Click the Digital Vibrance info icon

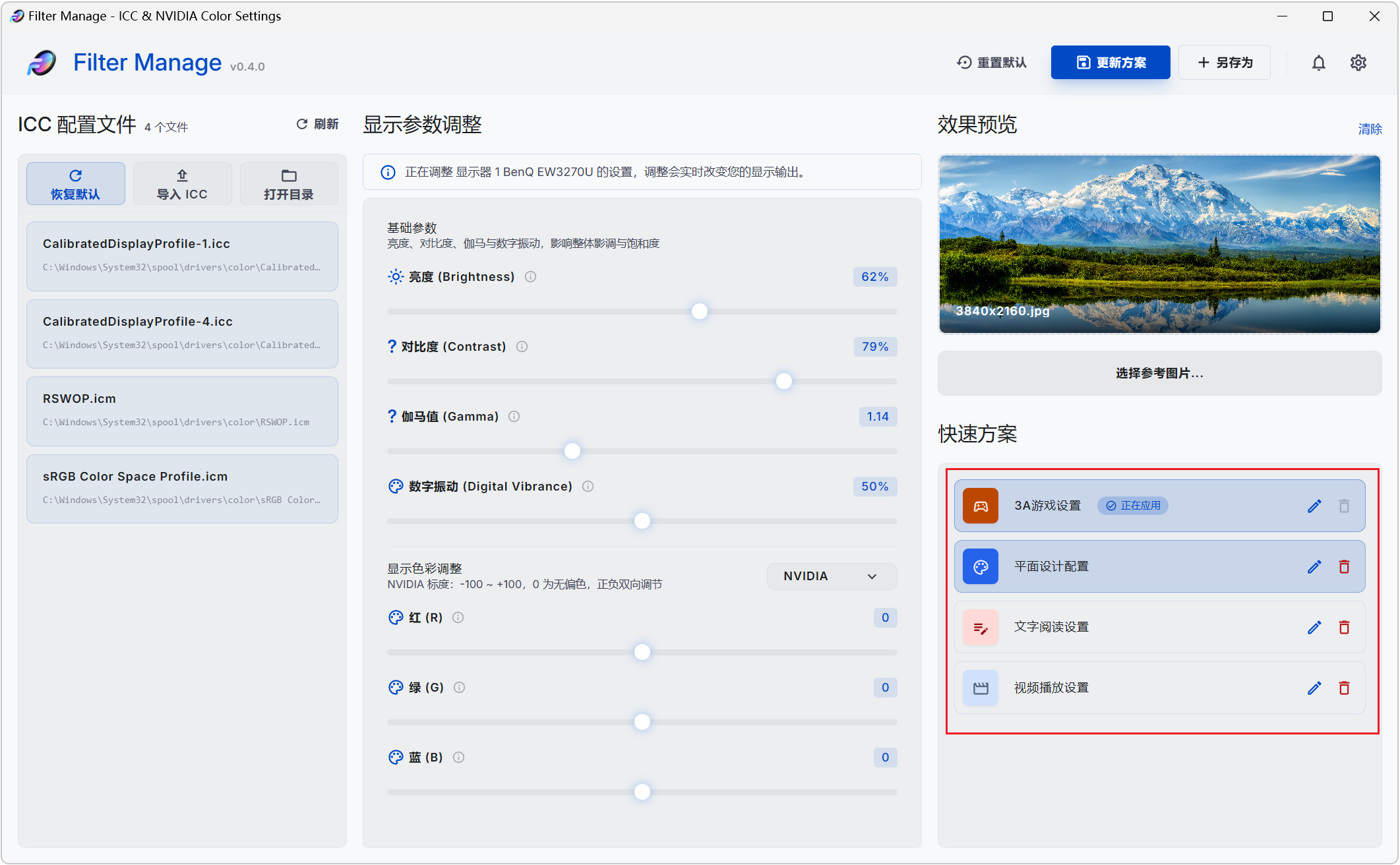[588, 487]
